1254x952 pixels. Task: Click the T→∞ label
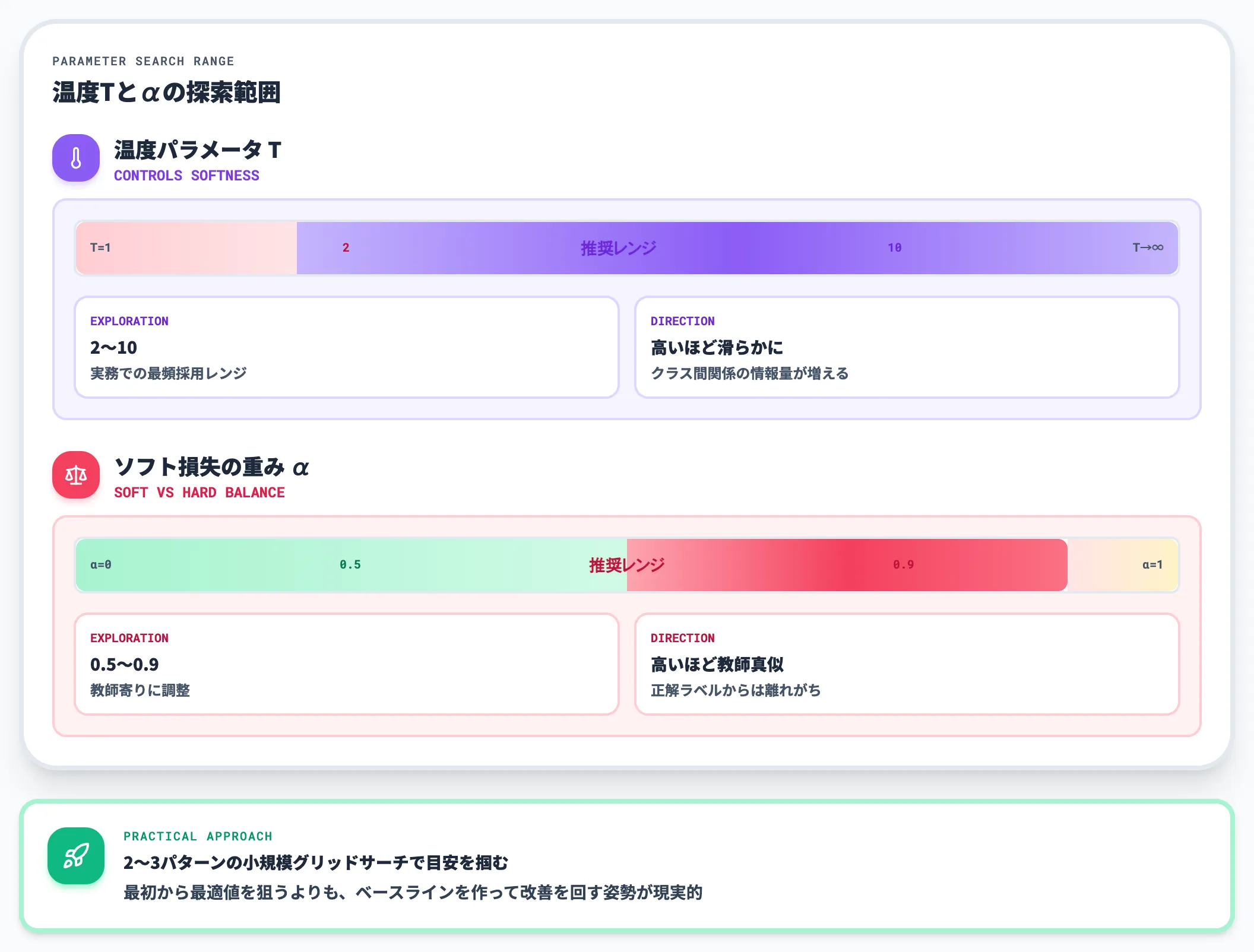coord(1148,247)
